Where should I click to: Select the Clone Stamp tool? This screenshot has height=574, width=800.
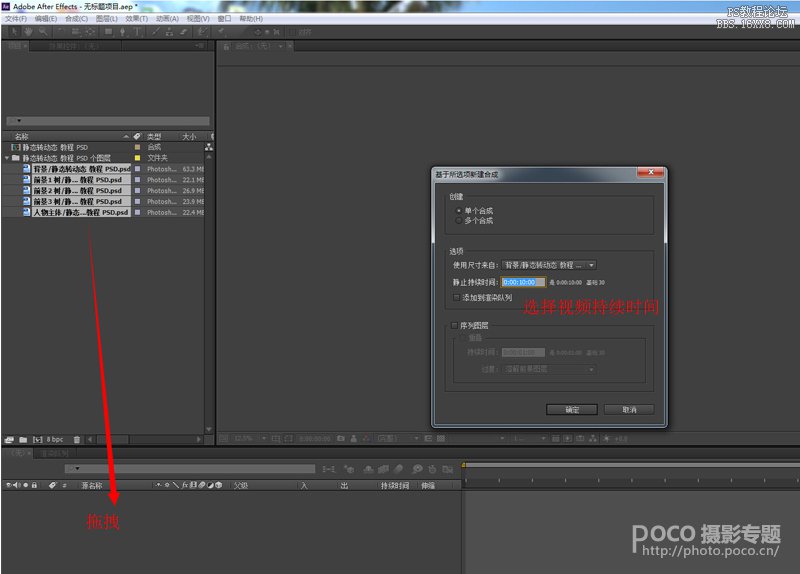tap(169, 32)
